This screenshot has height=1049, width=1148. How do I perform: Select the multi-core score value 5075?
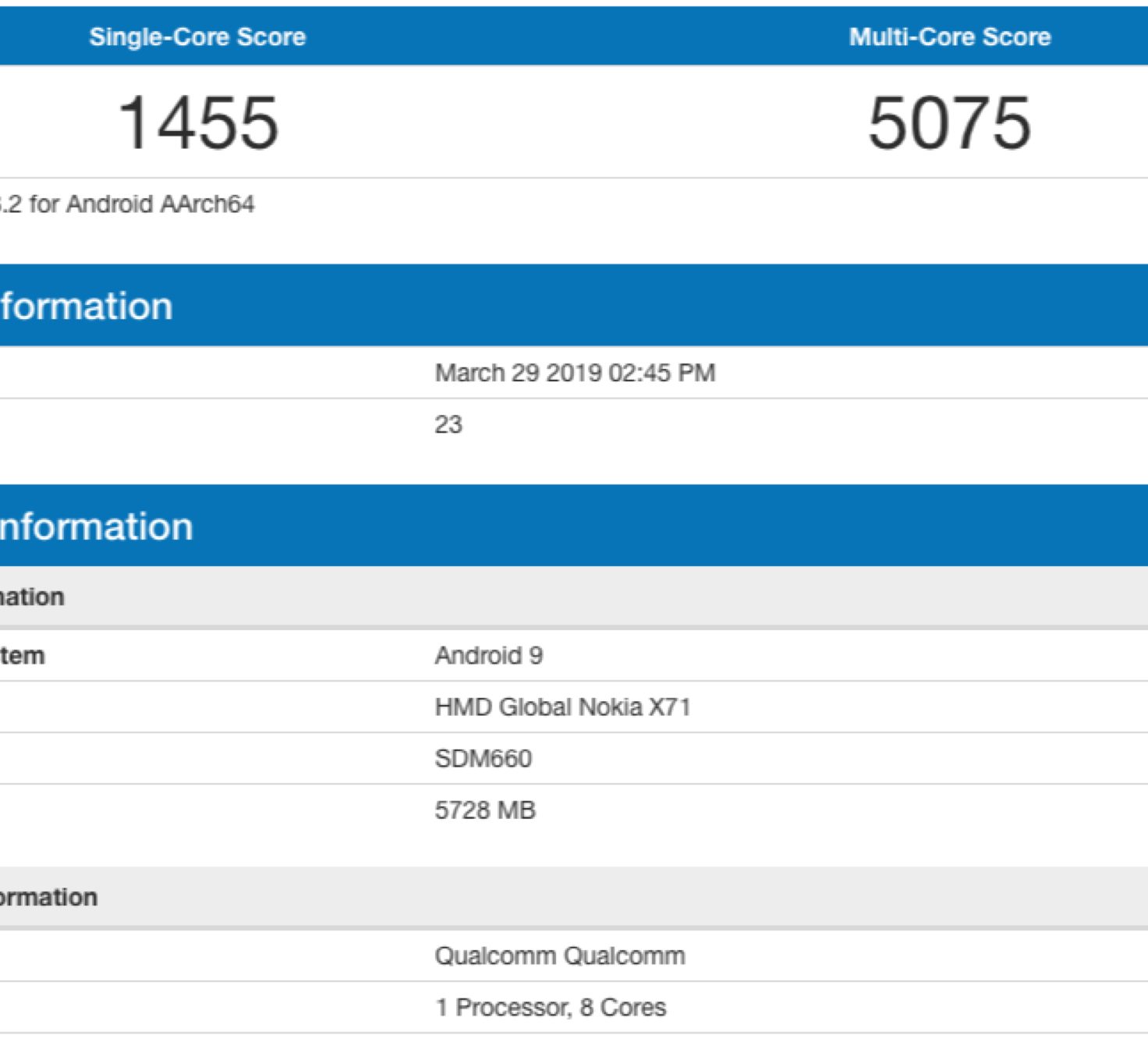(949, 122)
